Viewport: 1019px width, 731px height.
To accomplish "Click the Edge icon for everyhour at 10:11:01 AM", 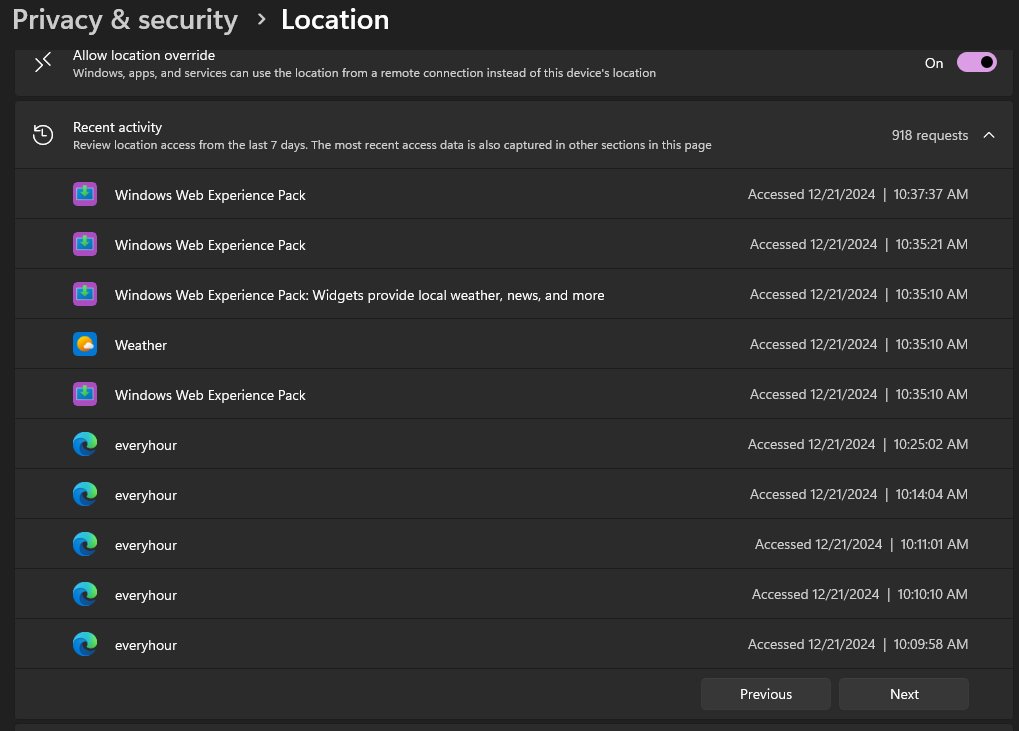I will tap(85, 545).
